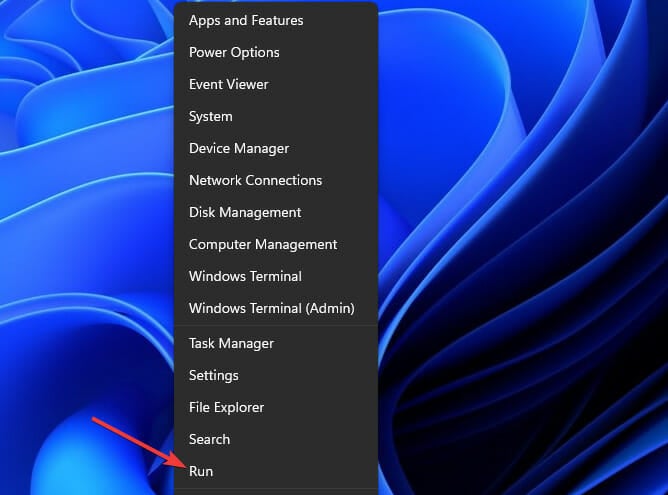Launch Computer Management

click(276, 244)
